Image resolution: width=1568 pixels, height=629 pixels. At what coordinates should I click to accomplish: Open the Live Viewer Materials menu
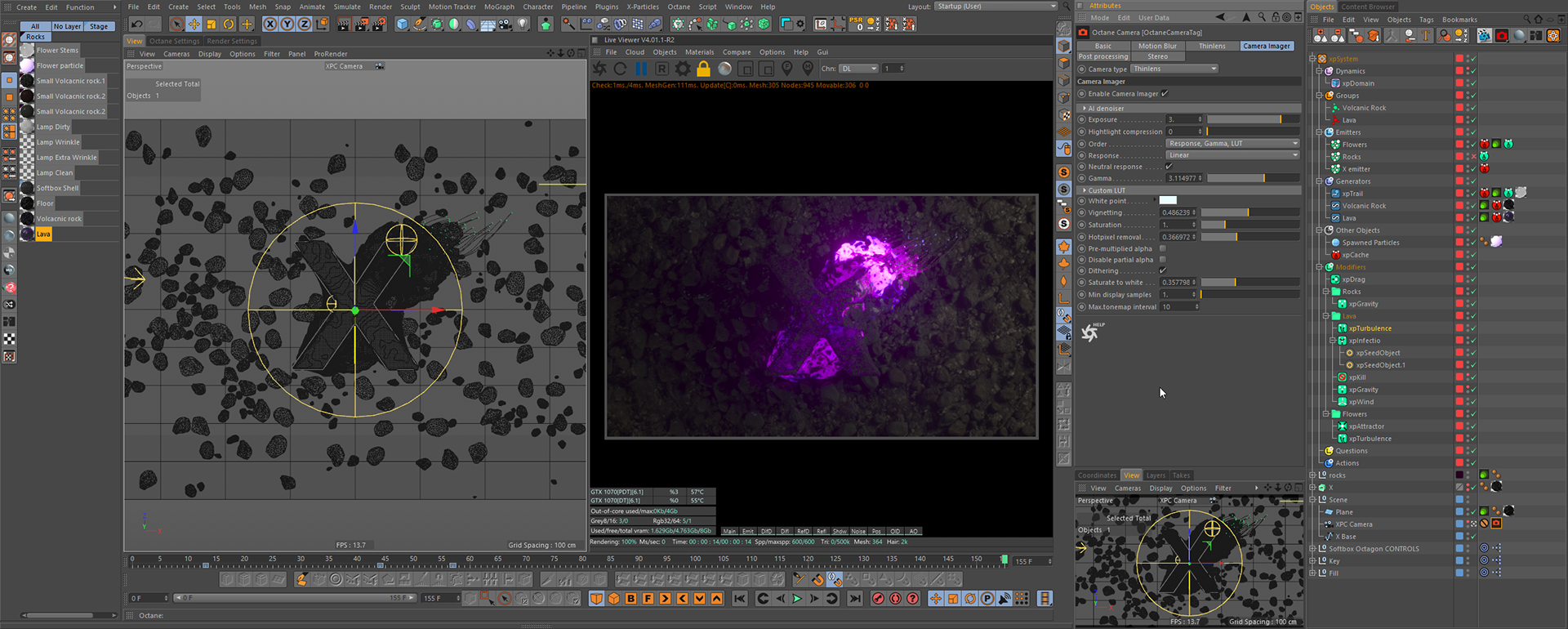point(699,52)
